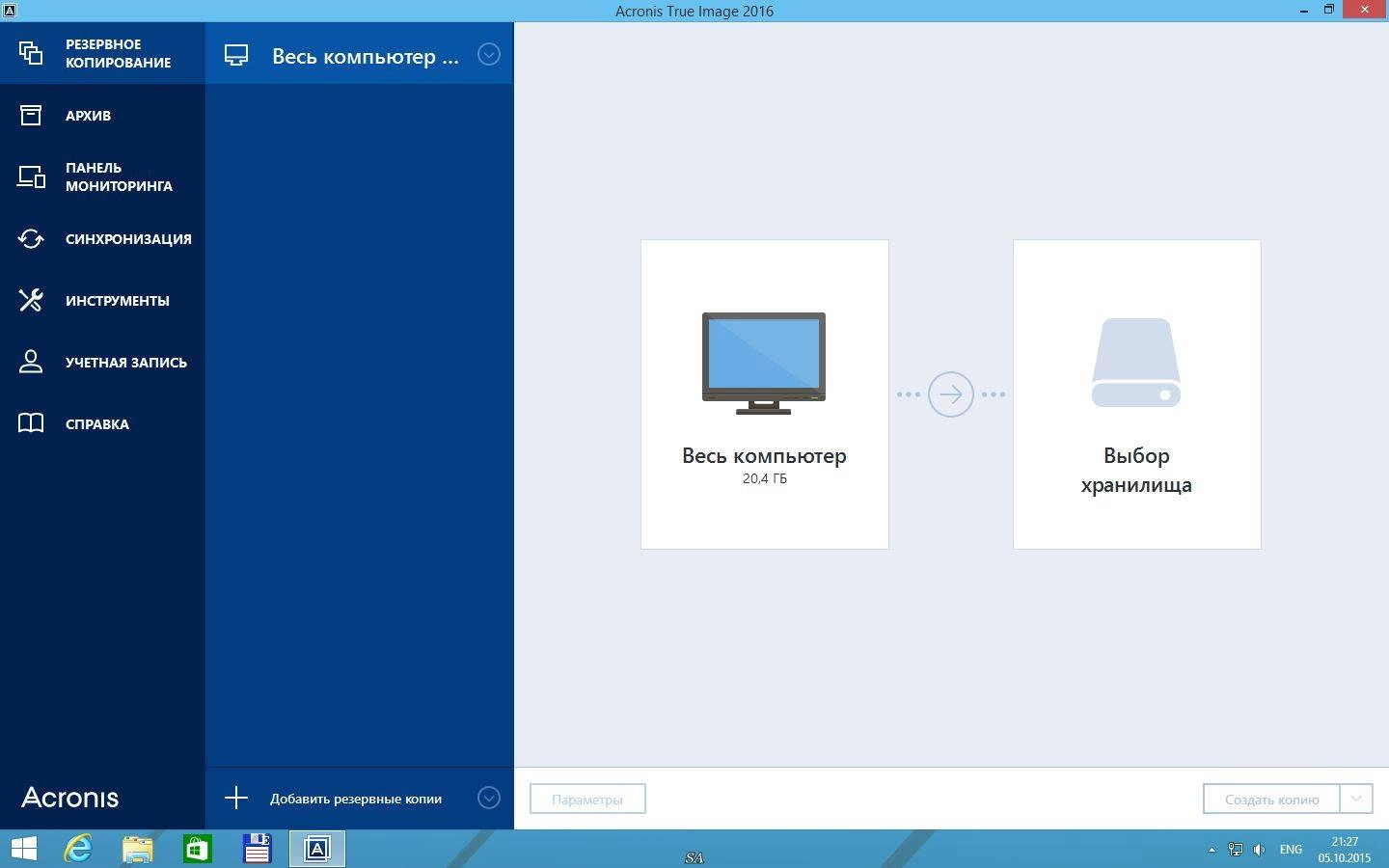Image resolution: width=1389 pixels, height=868 pixels.
Task: Show hidden tray icons arrow
Action: [1212, 850]
